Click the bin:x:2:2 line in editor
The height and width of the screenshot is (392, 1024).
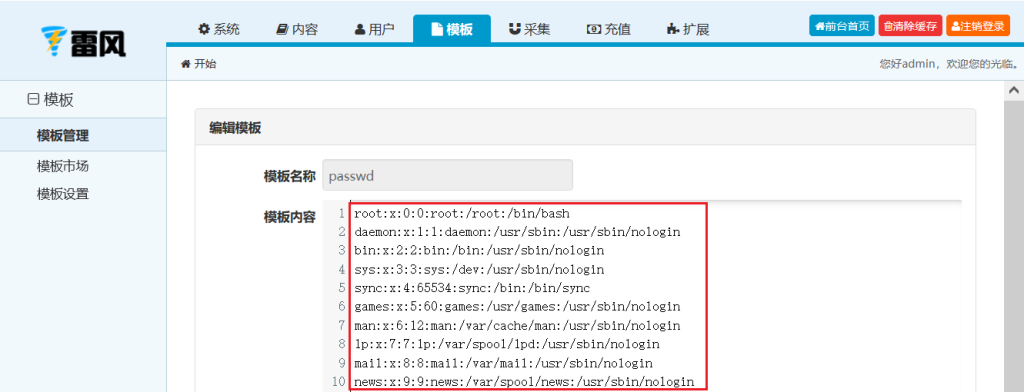(x=479, y=250)
